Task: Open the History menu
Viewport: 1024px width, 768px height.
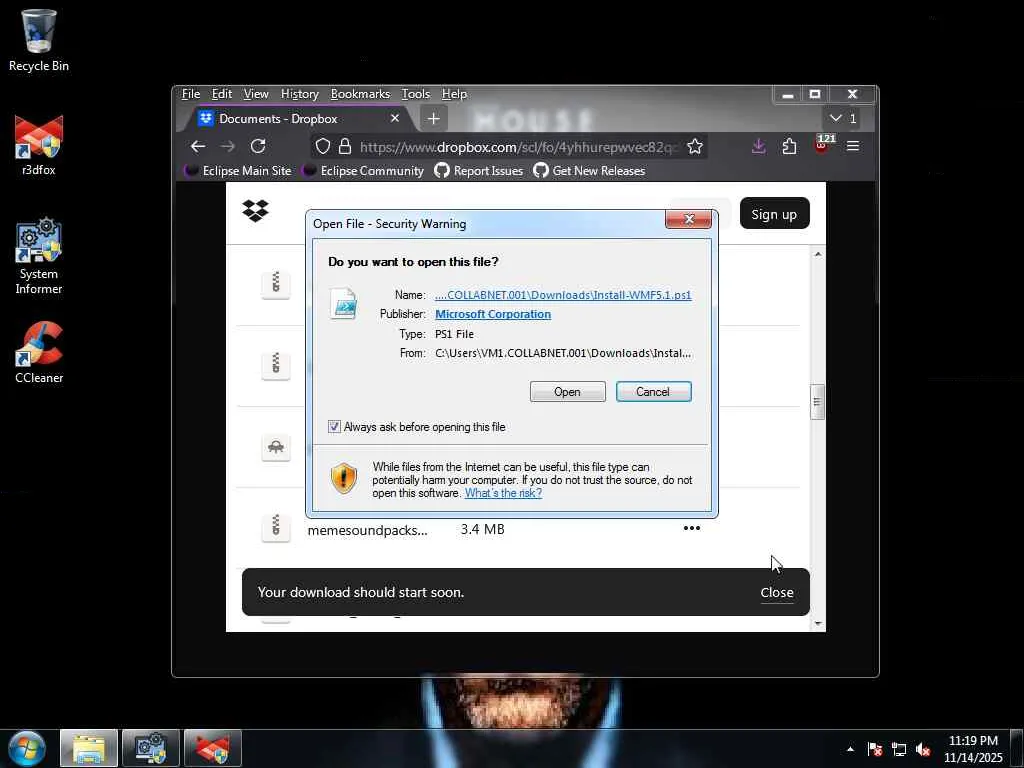Action: 300,94
